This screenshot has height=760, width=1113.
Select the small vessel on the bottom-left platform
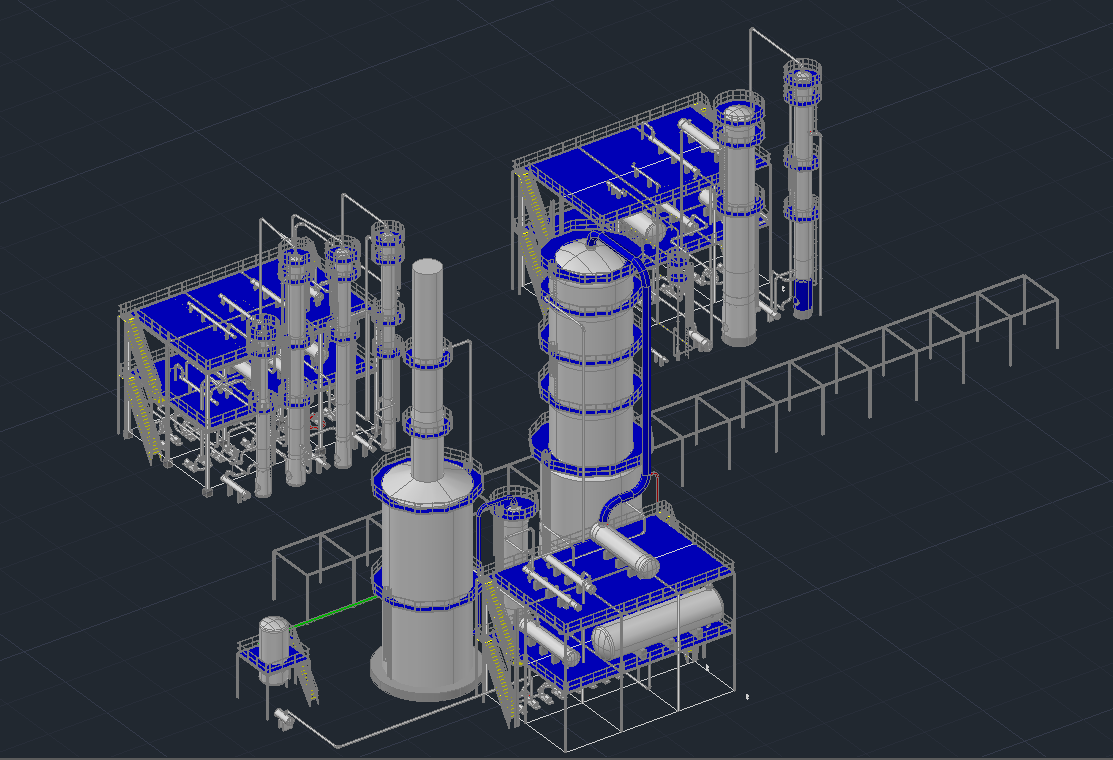pyautogui.click(x=274, y=649)
